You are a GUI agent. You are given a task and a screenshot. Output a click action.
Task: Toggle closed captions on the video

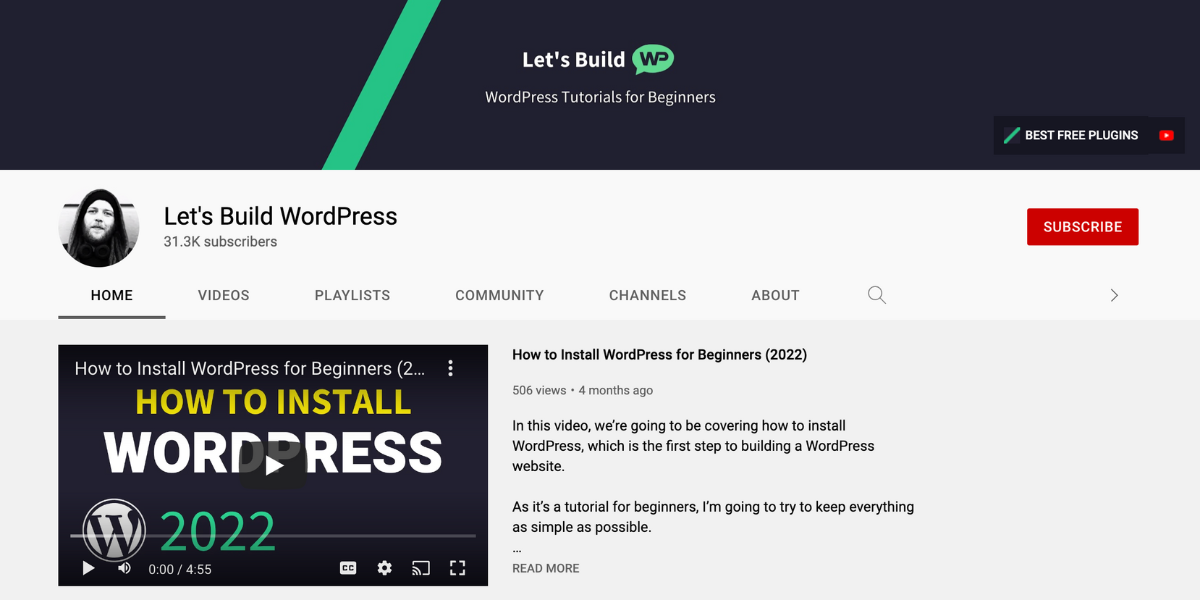(348, 568)
